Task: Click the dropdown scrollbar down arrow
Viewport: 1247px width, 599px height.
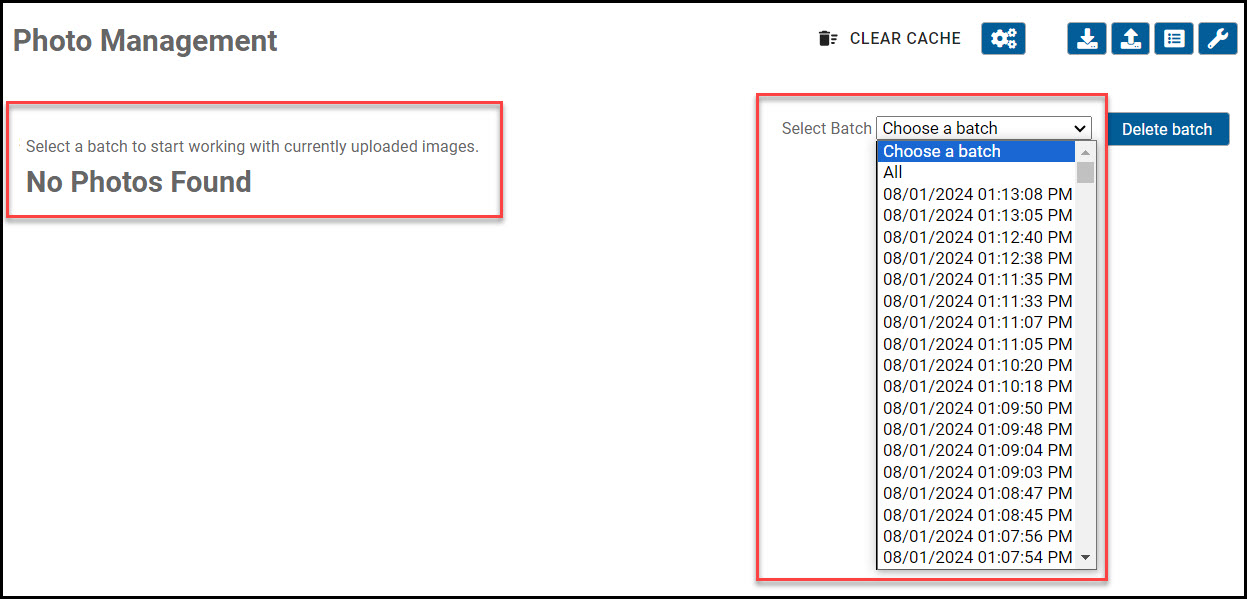Action: (x=1087, y=558)
